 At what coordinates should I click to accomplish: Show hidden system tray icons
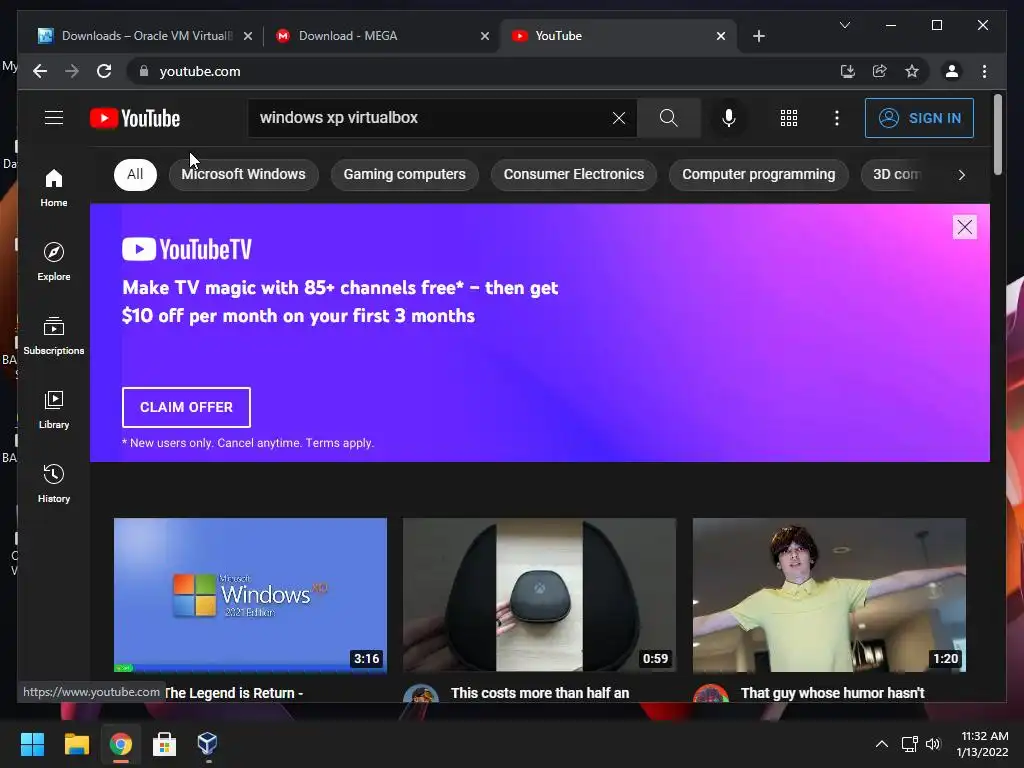(881, 744)
